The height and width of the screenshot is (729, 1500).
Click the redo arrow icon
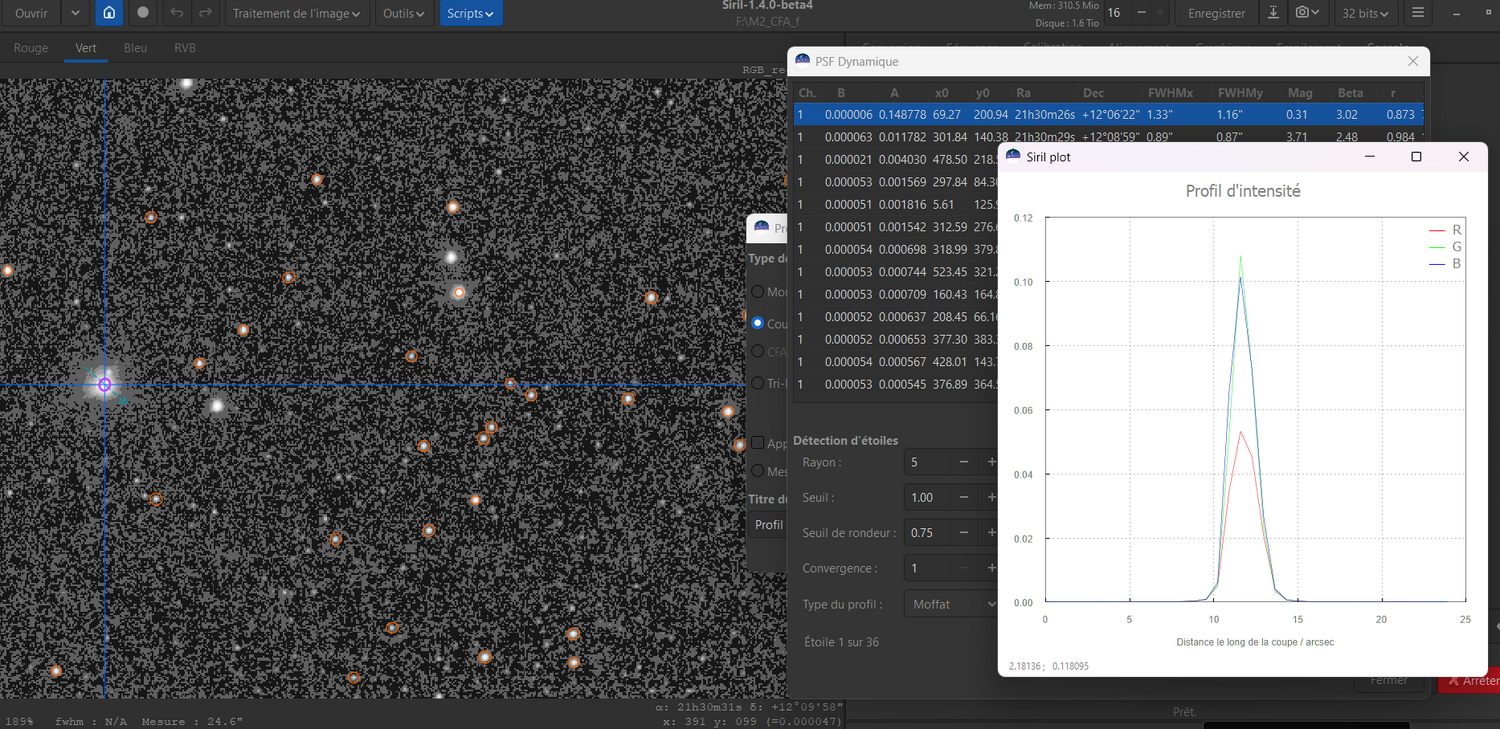coord(205,13)
